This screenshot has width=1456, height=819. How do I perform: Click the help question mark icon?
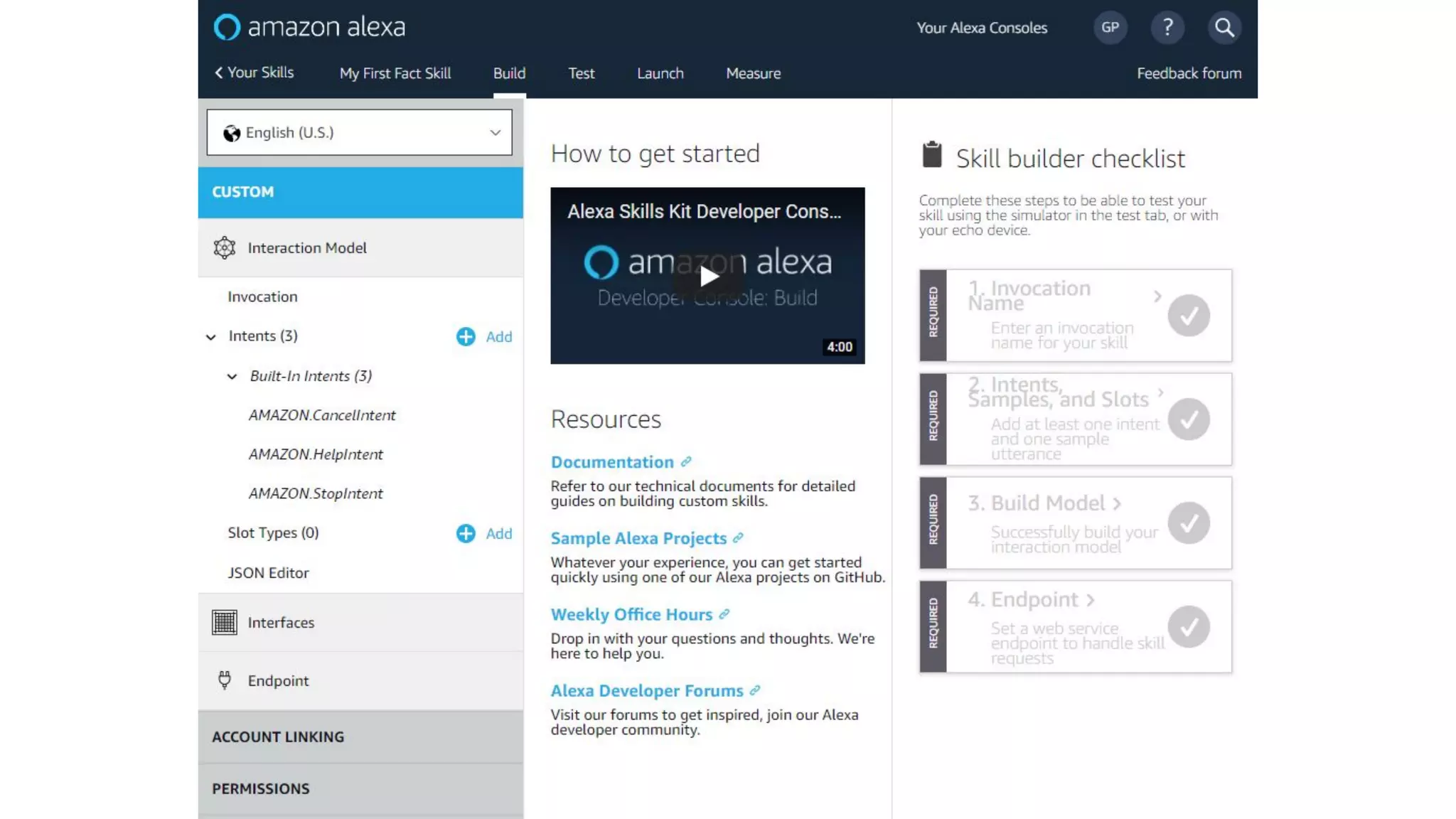1167,28
